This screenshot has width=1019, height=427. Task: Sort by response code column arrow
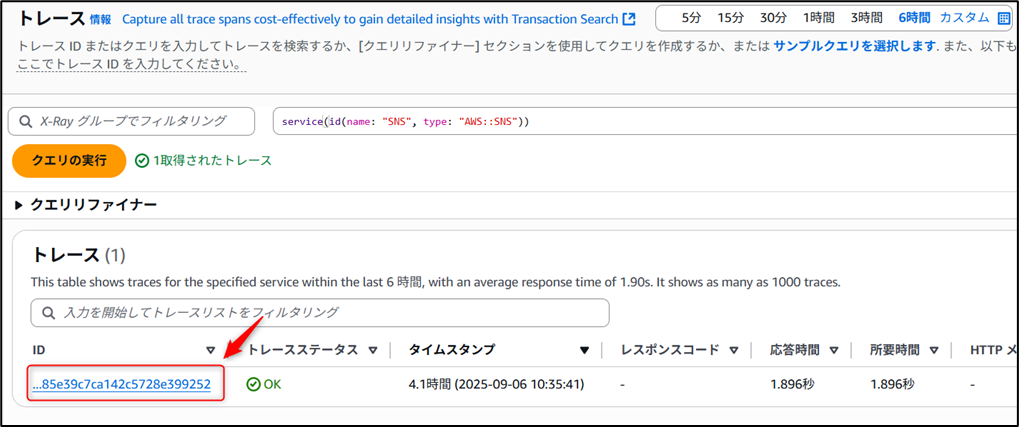pyautogui.click(x=733, y=350)
